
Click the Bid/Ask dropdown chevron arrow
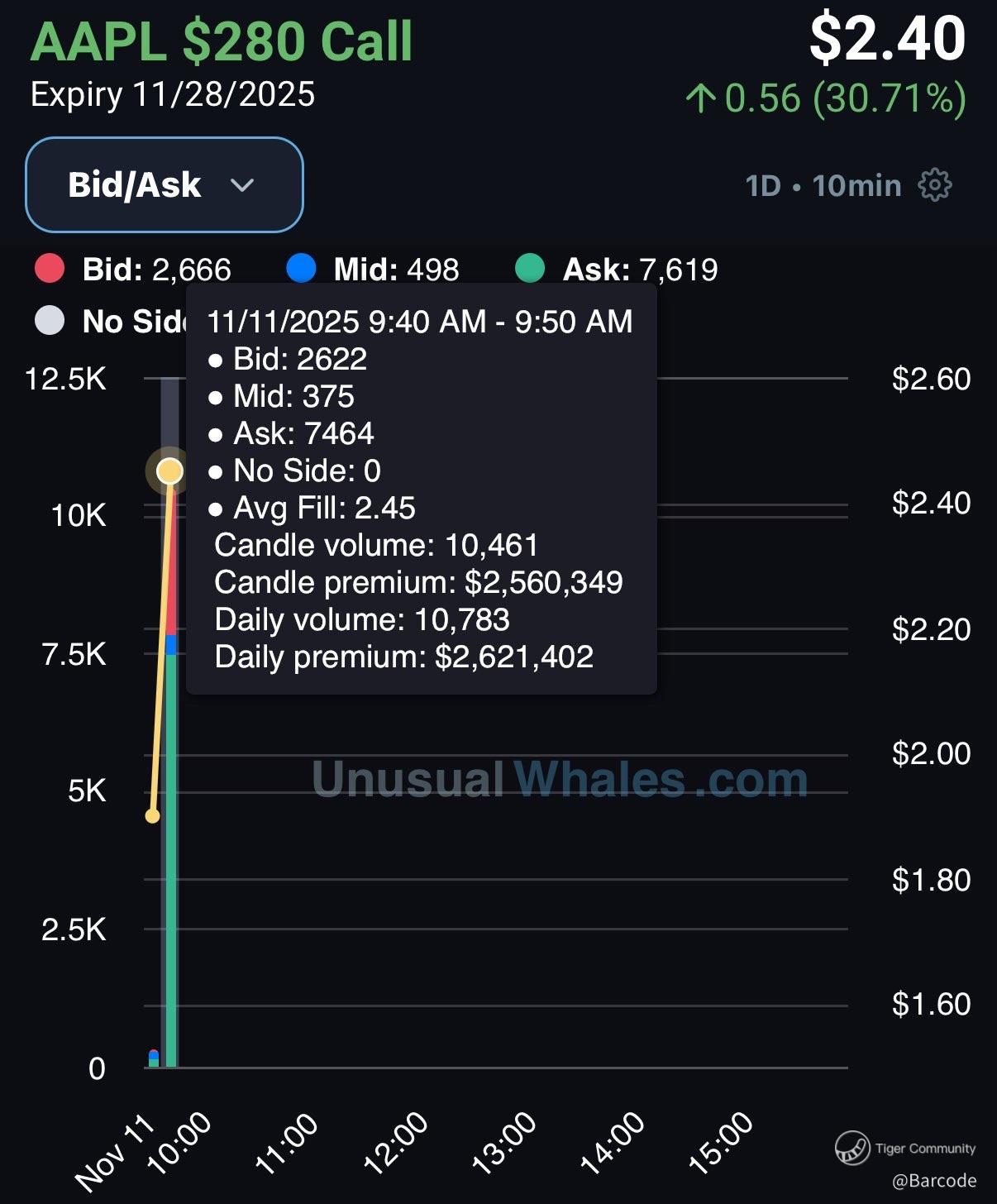coord(242,185)
